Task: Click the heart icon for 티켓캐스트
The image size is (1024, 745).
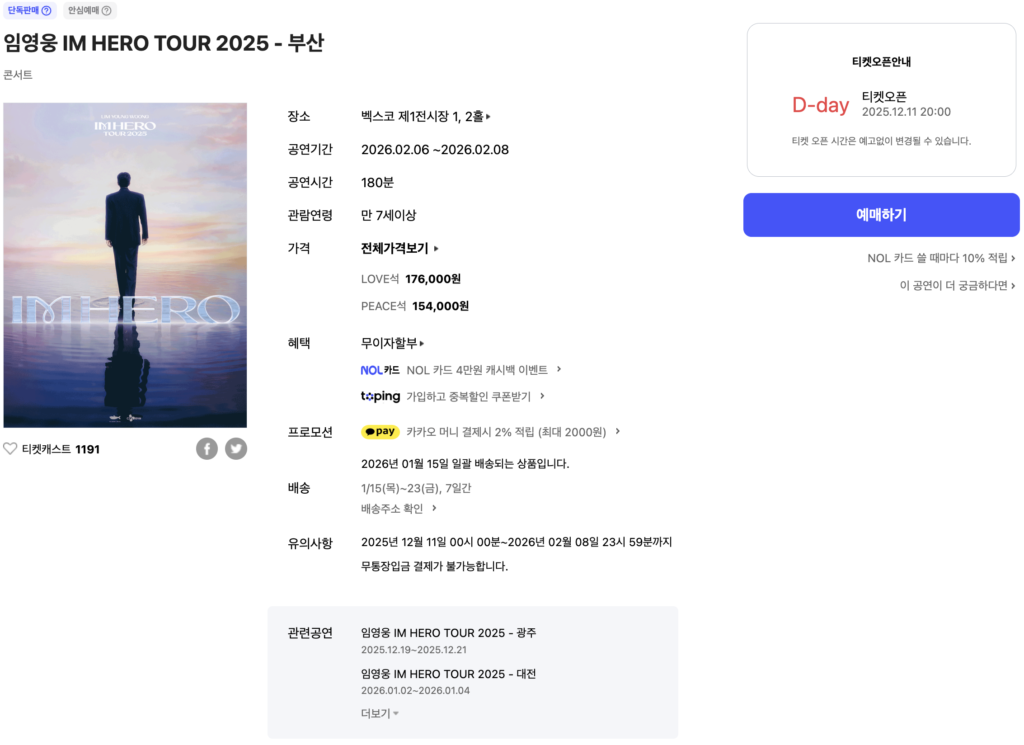Action: click(11, 449)
